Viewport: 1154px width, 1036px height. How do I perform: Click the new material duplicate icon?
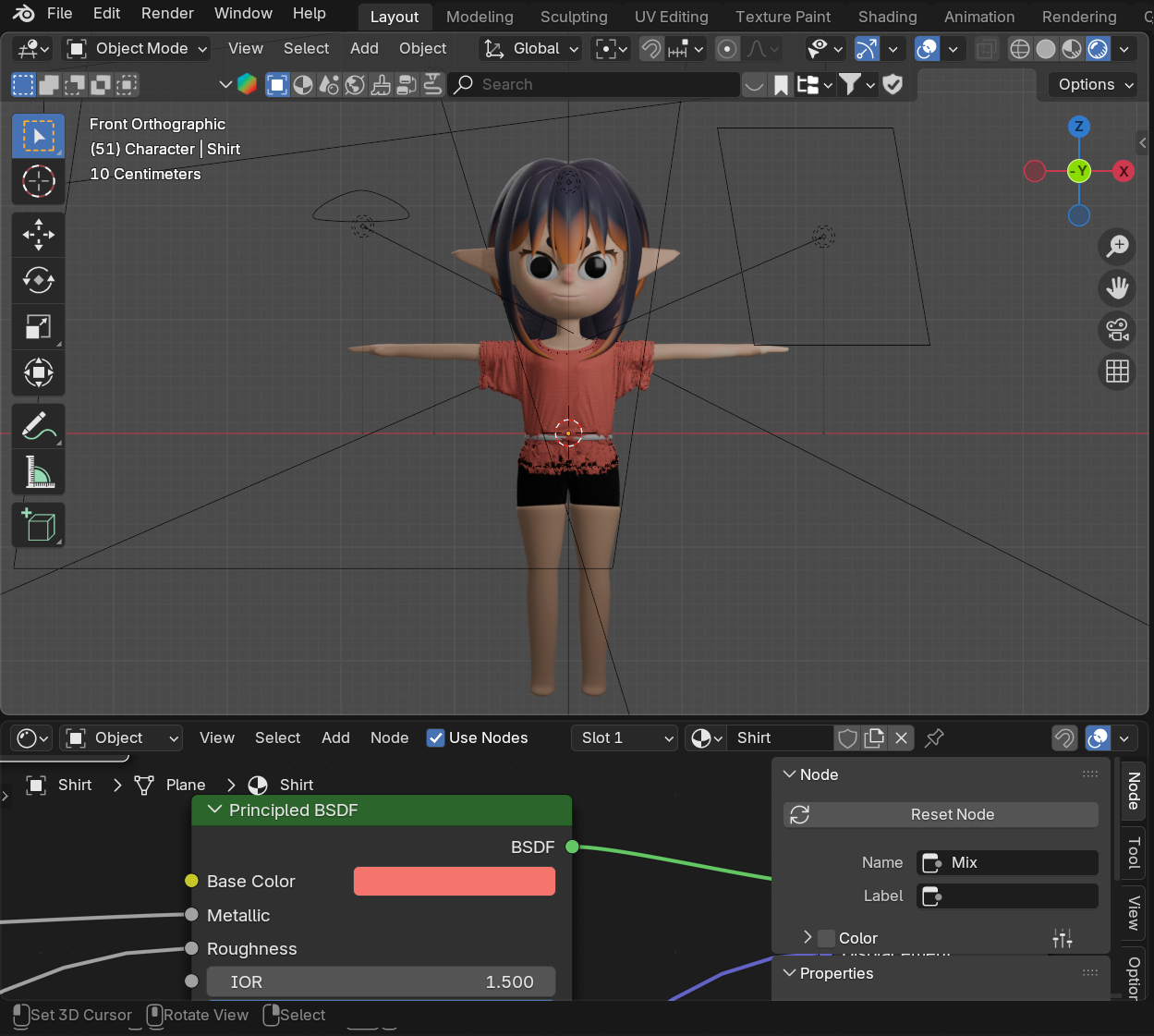tap(874, 737)
